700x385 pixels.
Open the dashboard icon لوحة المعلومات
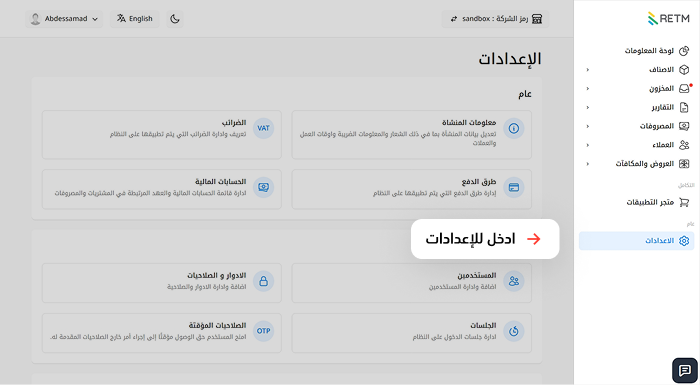683,51
